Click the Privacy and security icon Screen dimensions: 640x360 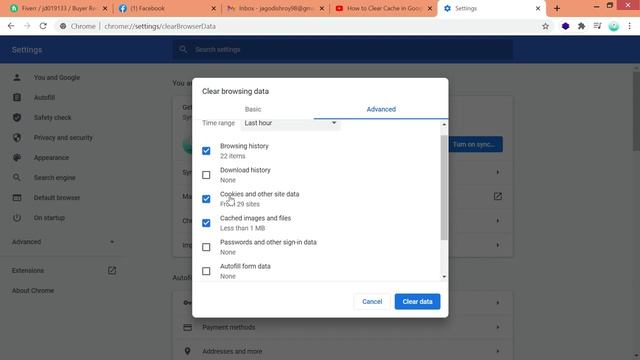[17, 137]
